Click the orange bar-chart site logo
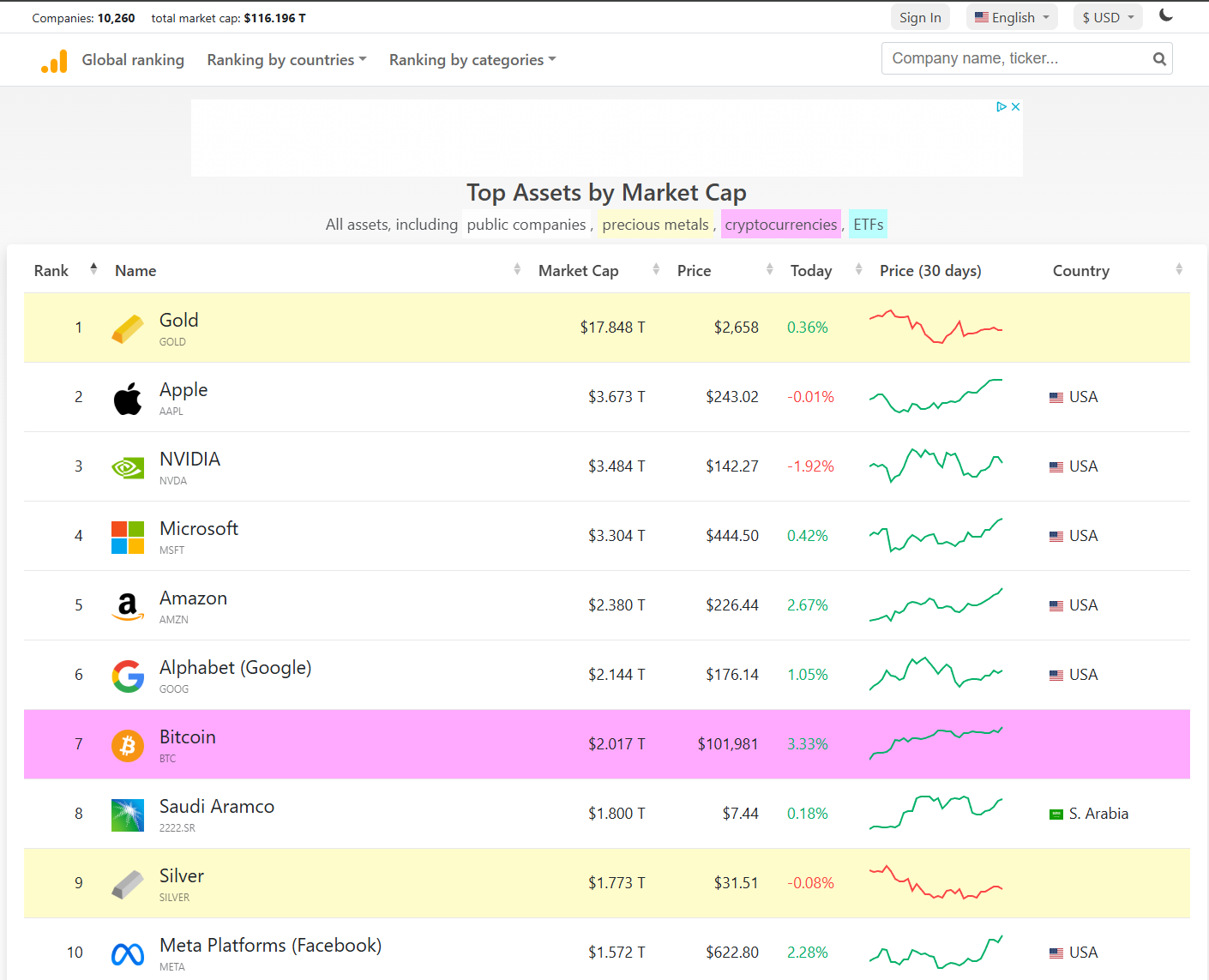Viewport: 1209px width, 980px height. [x=54, y=61]
